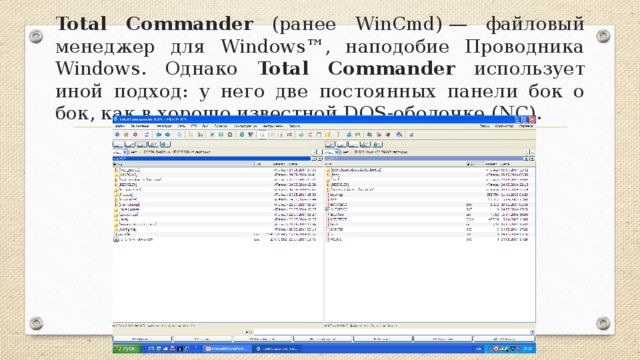Click into the command line input field
Screen dimensions: 640x360
(x=392, y=332)
